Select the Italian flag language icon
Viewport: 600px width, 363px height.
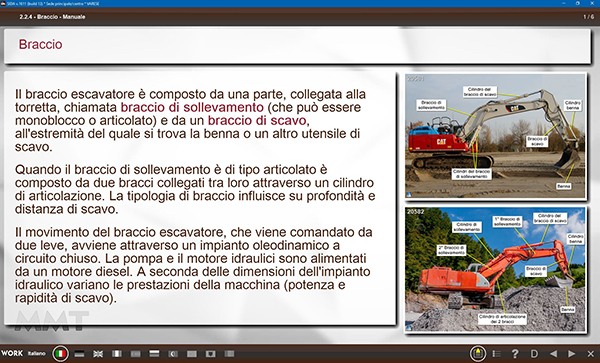coord(60,353)
